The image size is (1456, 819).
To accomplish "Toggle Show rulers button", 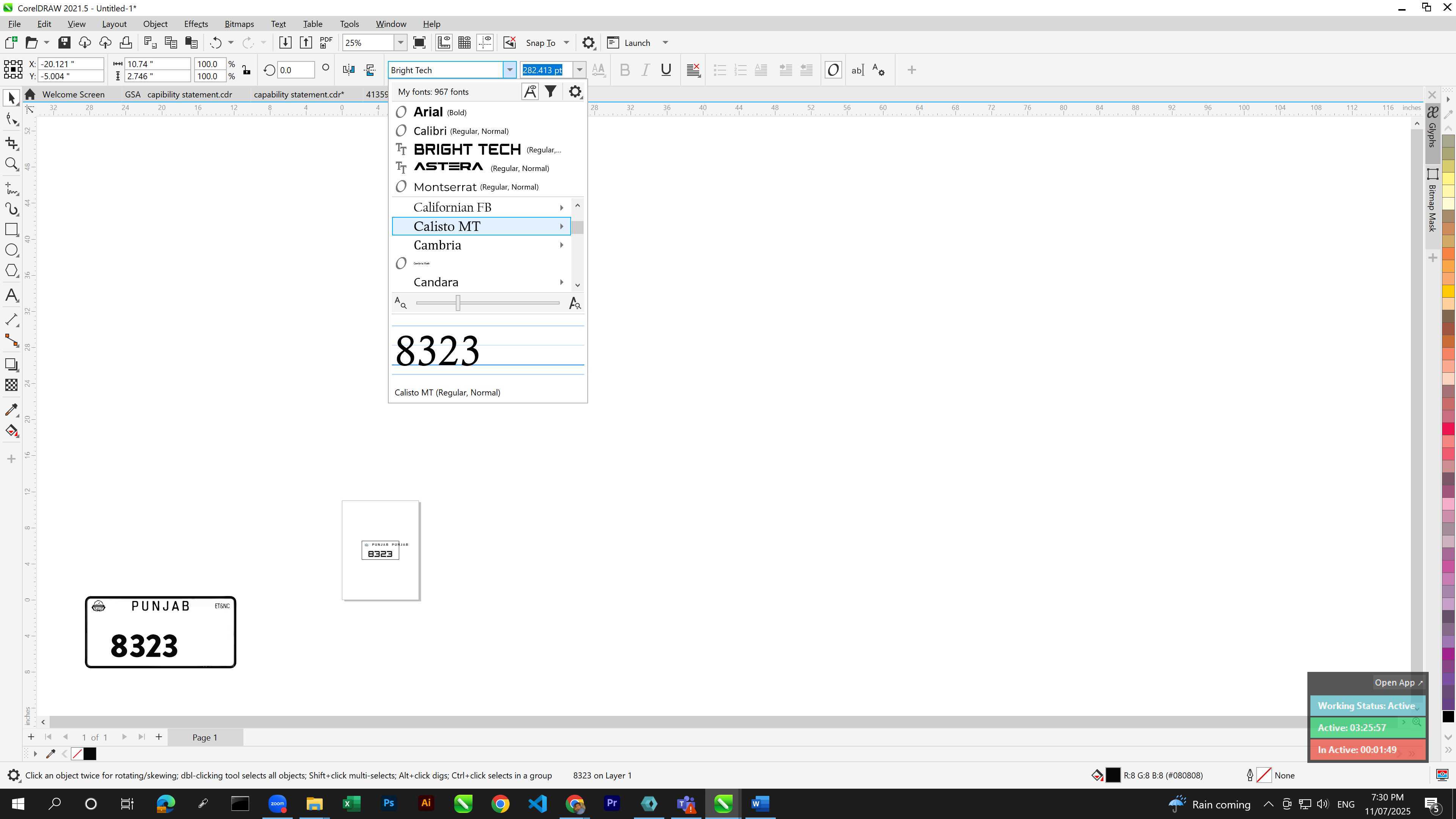I will pos(444,42).
